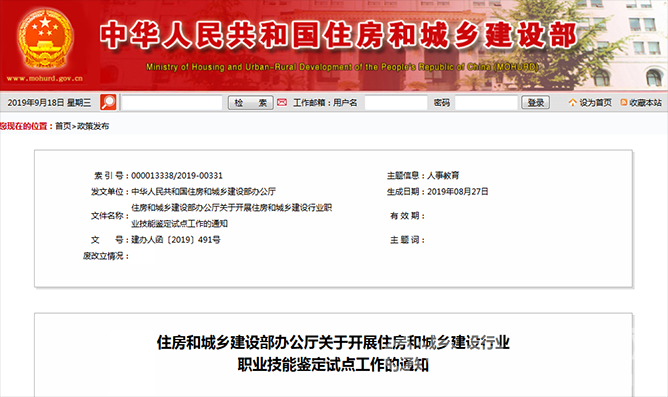Click the 登录 login button

pyautogui.click(x=536, y=102)
